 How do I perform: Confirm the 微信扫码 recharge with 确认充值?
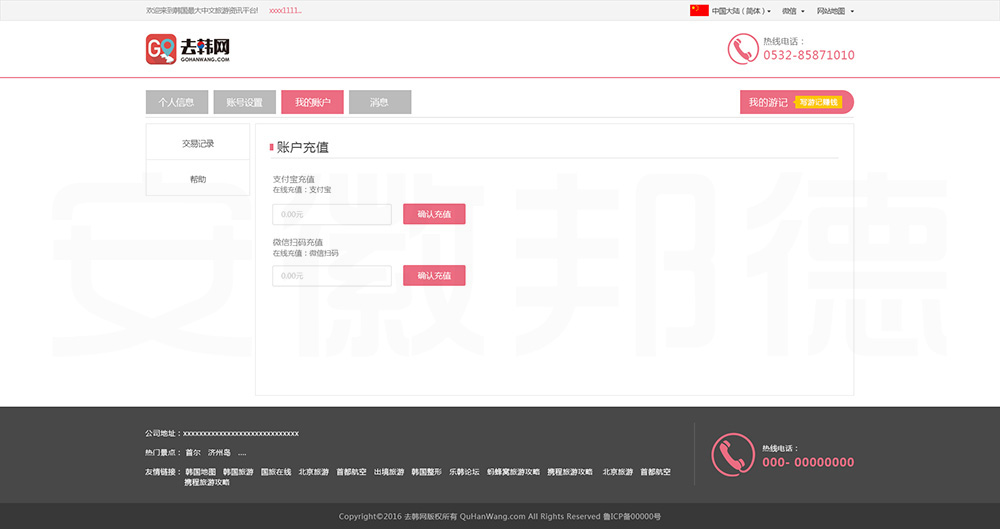click(x=434, y=275)
